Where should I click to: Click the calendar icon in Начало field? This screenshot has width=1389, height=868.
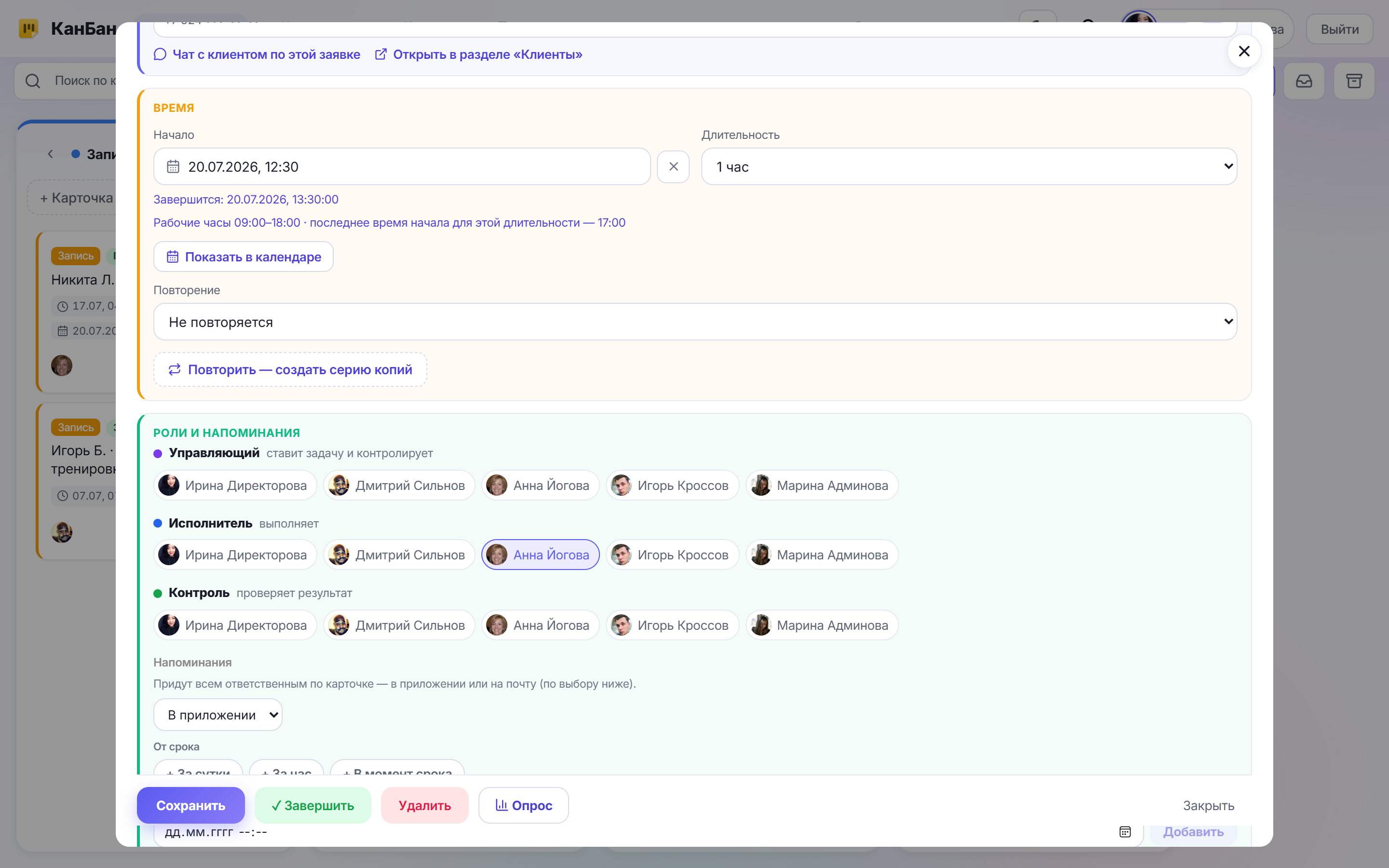click(x=173, y=166)
